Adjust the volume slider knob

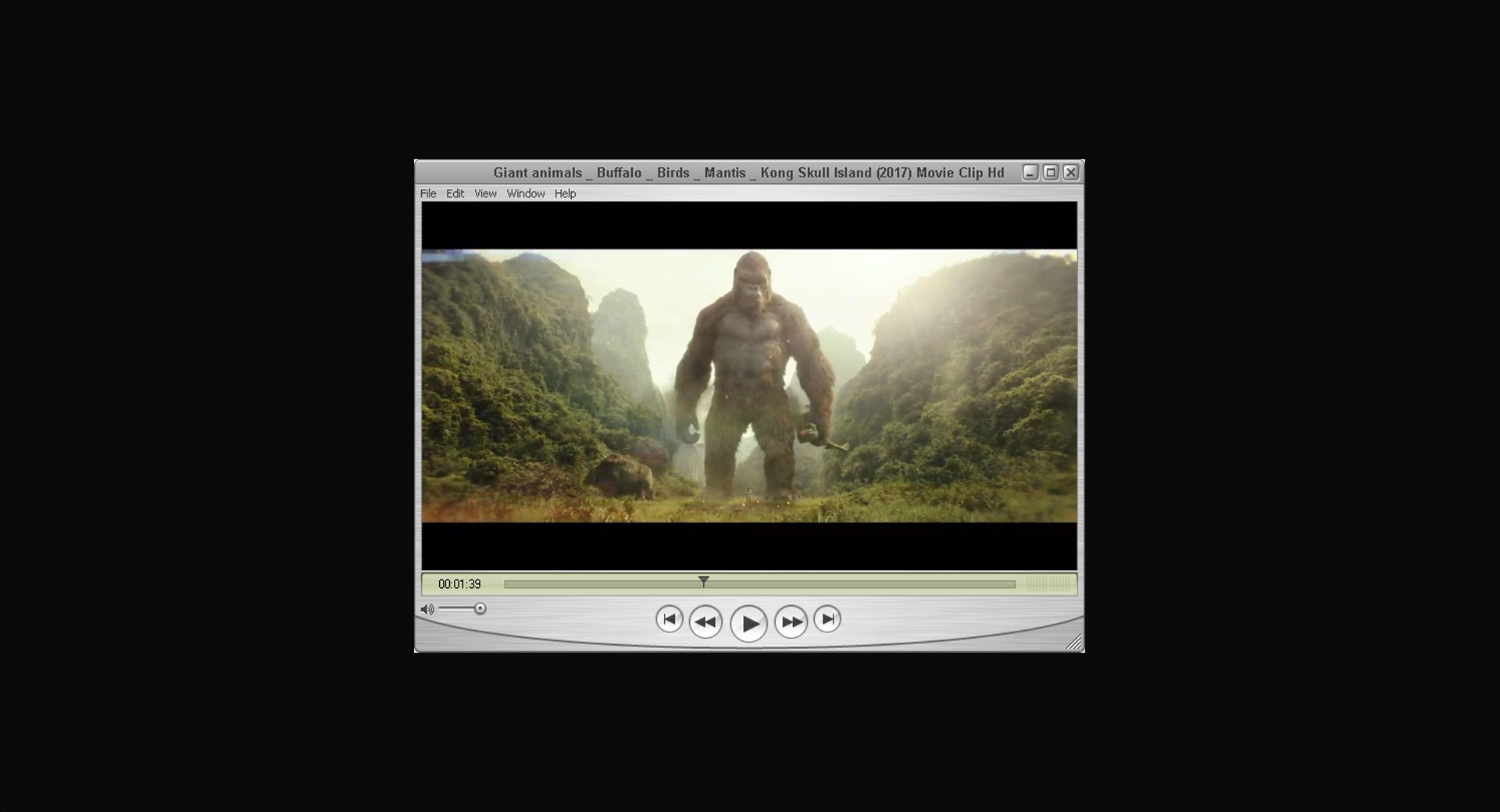[x=480, y=608]
